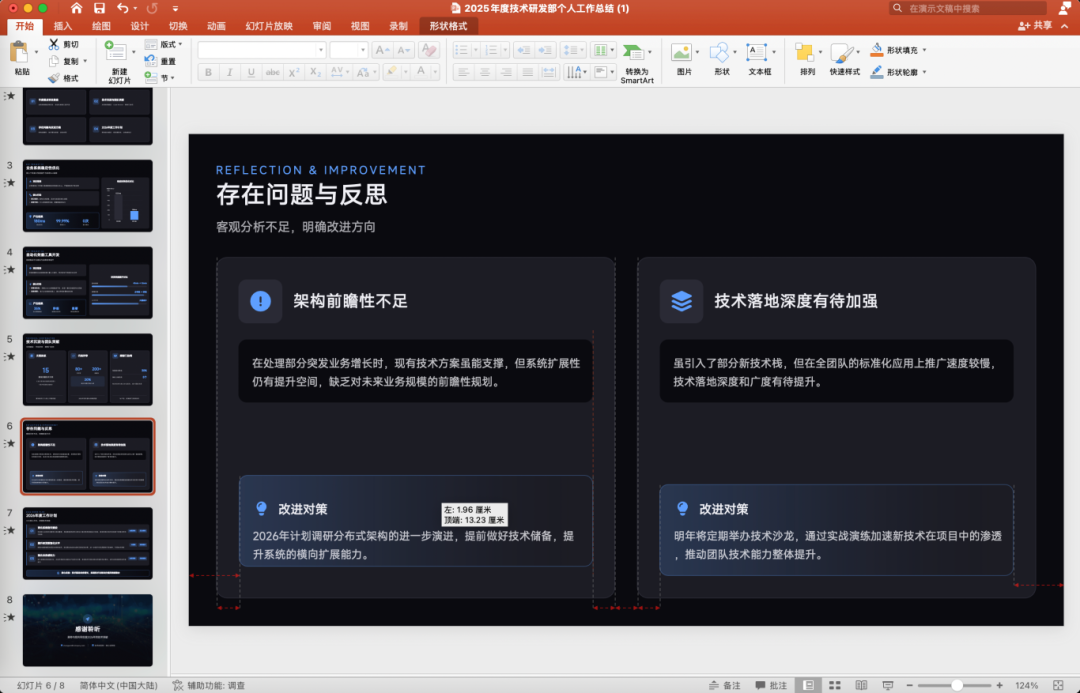1080x693 pixels.
Task: Go to the 幻灯片放映 tab
Action: coord(269,26)
